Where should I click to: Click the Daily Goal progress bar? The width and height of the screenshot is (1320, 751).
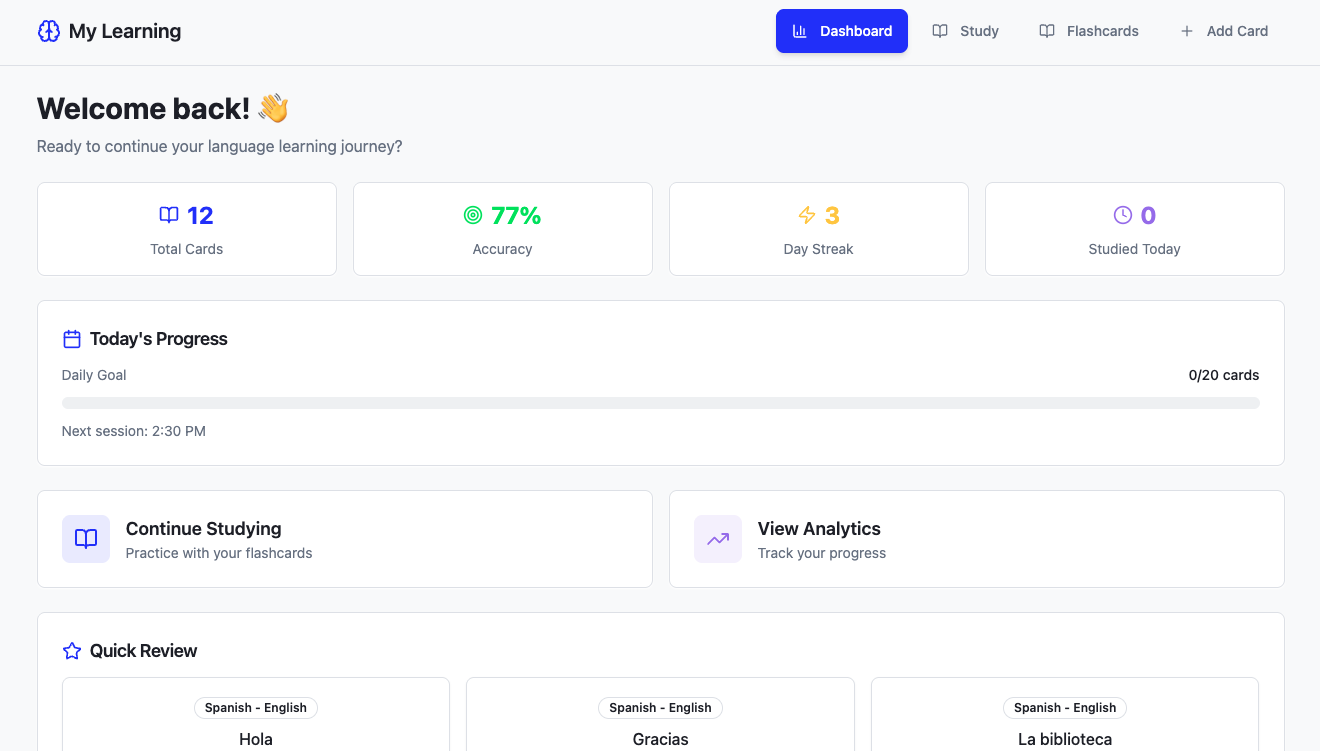pos(660,403)
